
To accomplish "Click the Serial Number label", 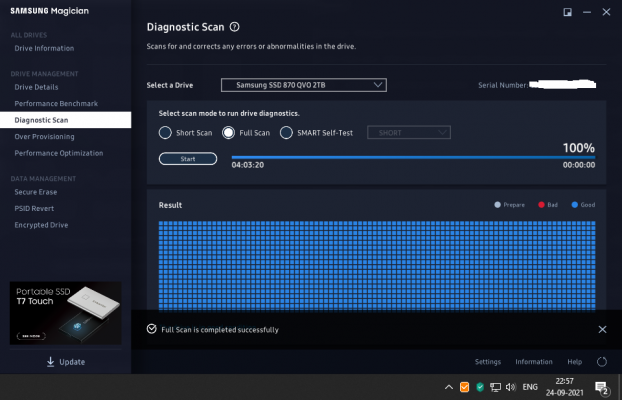I will coord(503,85).
